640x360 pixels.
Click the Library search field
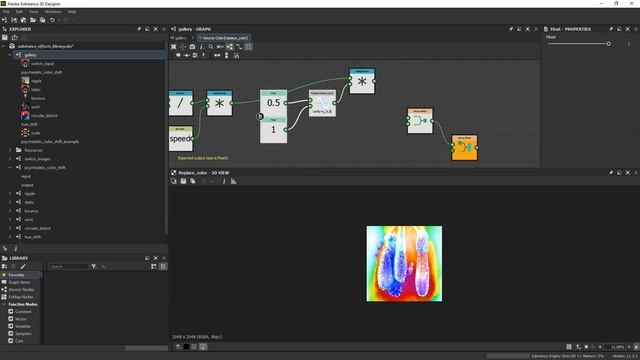coord(69,267)
